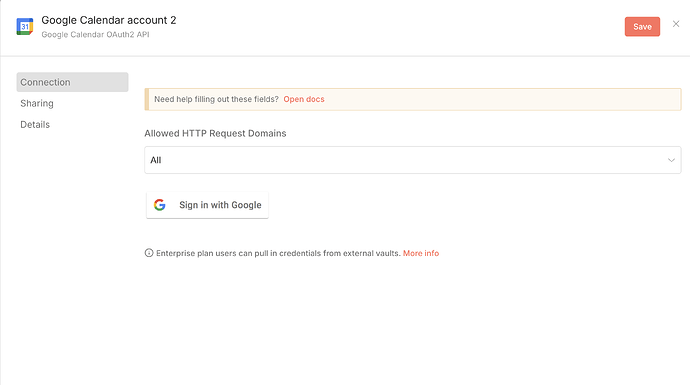Close the credential dialog with X

click(676, 24)
